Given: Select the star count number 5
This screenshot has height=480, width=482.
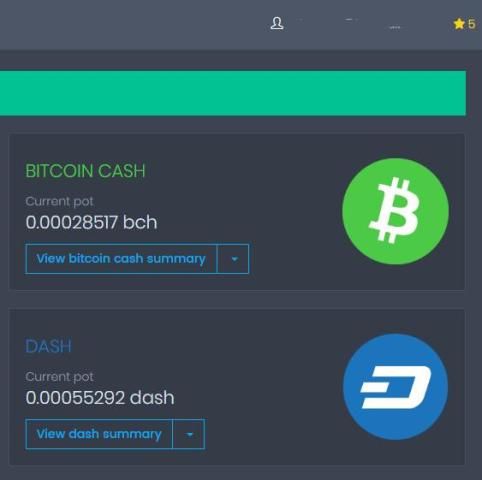Looking at the screenshot, I should tap(471, 24).
